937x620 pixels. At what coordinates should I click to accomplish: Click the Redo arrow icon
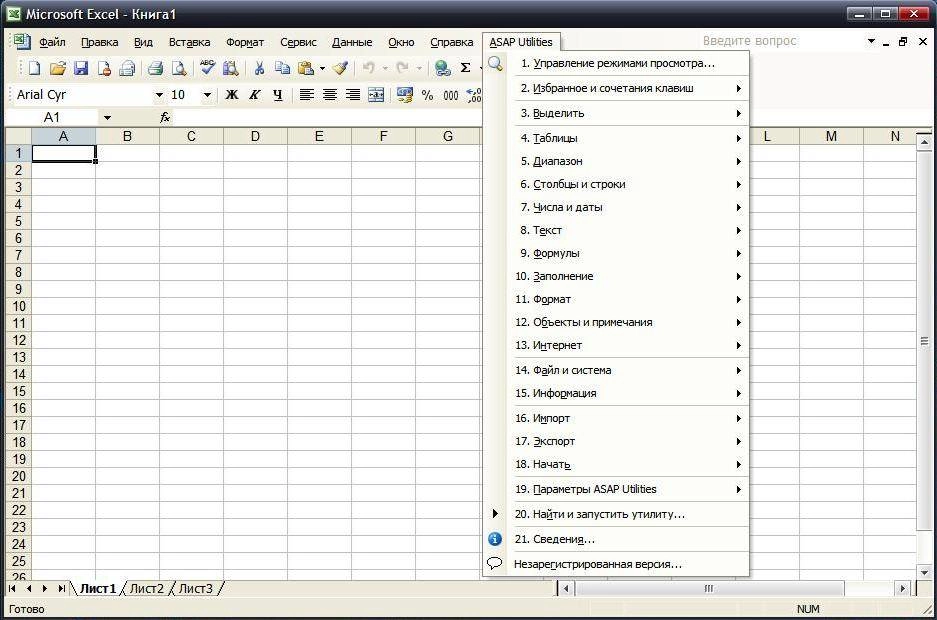coord(403,68)
